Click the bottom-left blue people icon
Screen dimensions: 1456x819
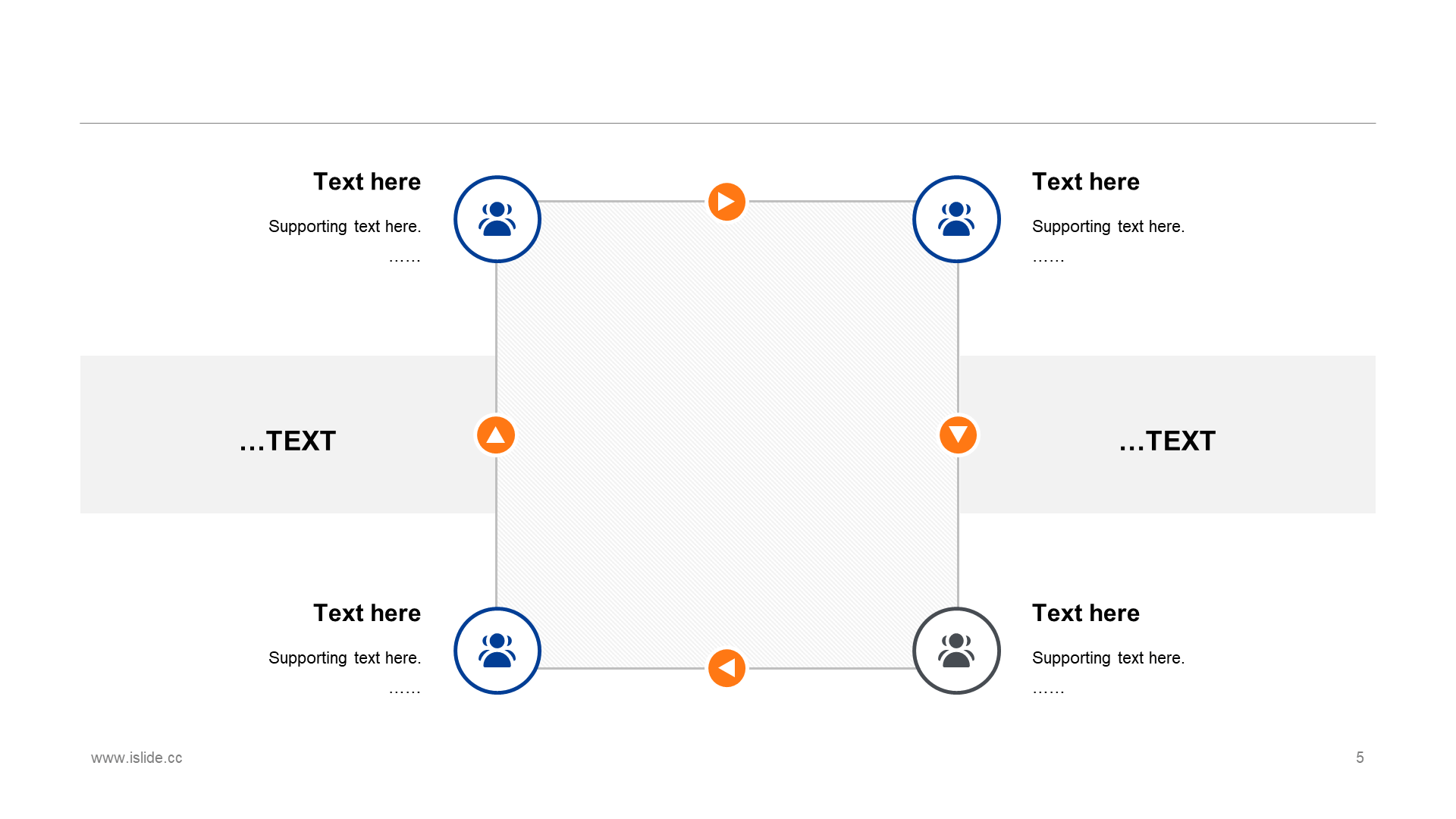click(497, 651)
